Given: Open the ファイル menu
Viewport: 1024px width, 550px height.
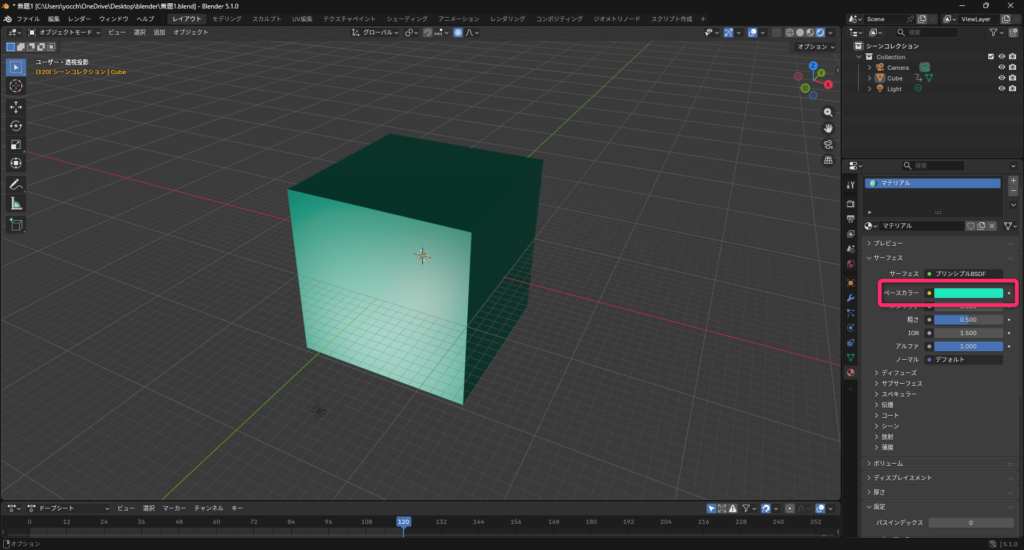Looking at the screenshot, I should pyautogui.click(x=28, y=19).
